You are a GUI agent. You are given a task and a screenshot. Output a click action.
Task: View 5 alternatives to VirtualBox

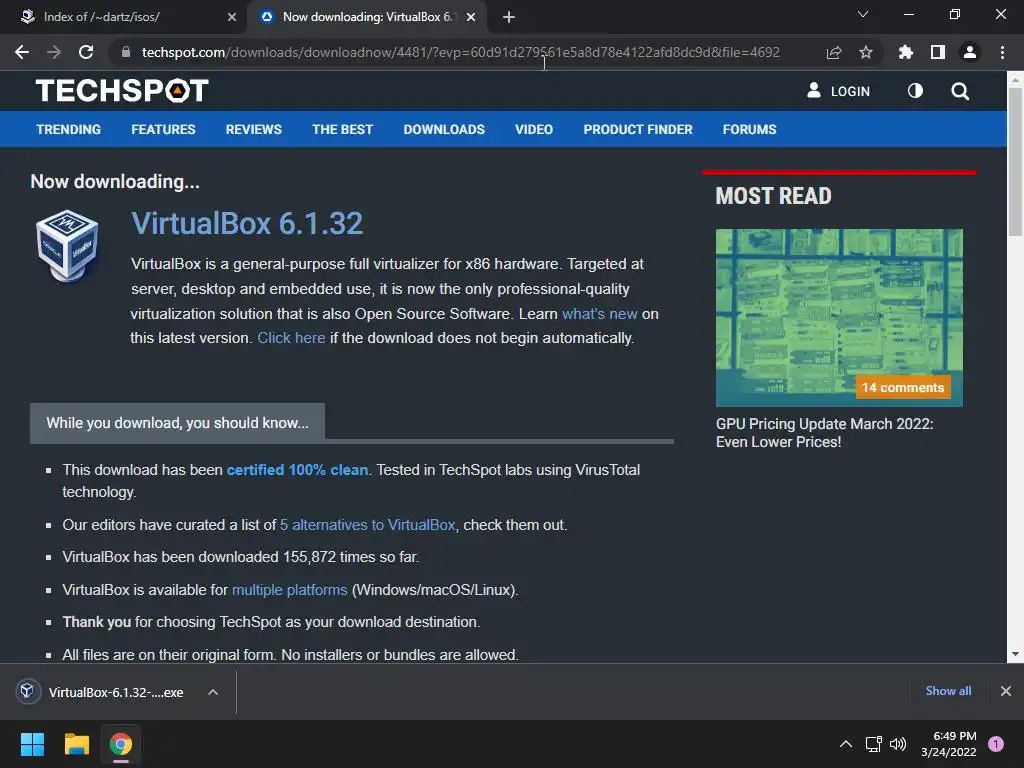pyautogui.click(x=368, y=524)
